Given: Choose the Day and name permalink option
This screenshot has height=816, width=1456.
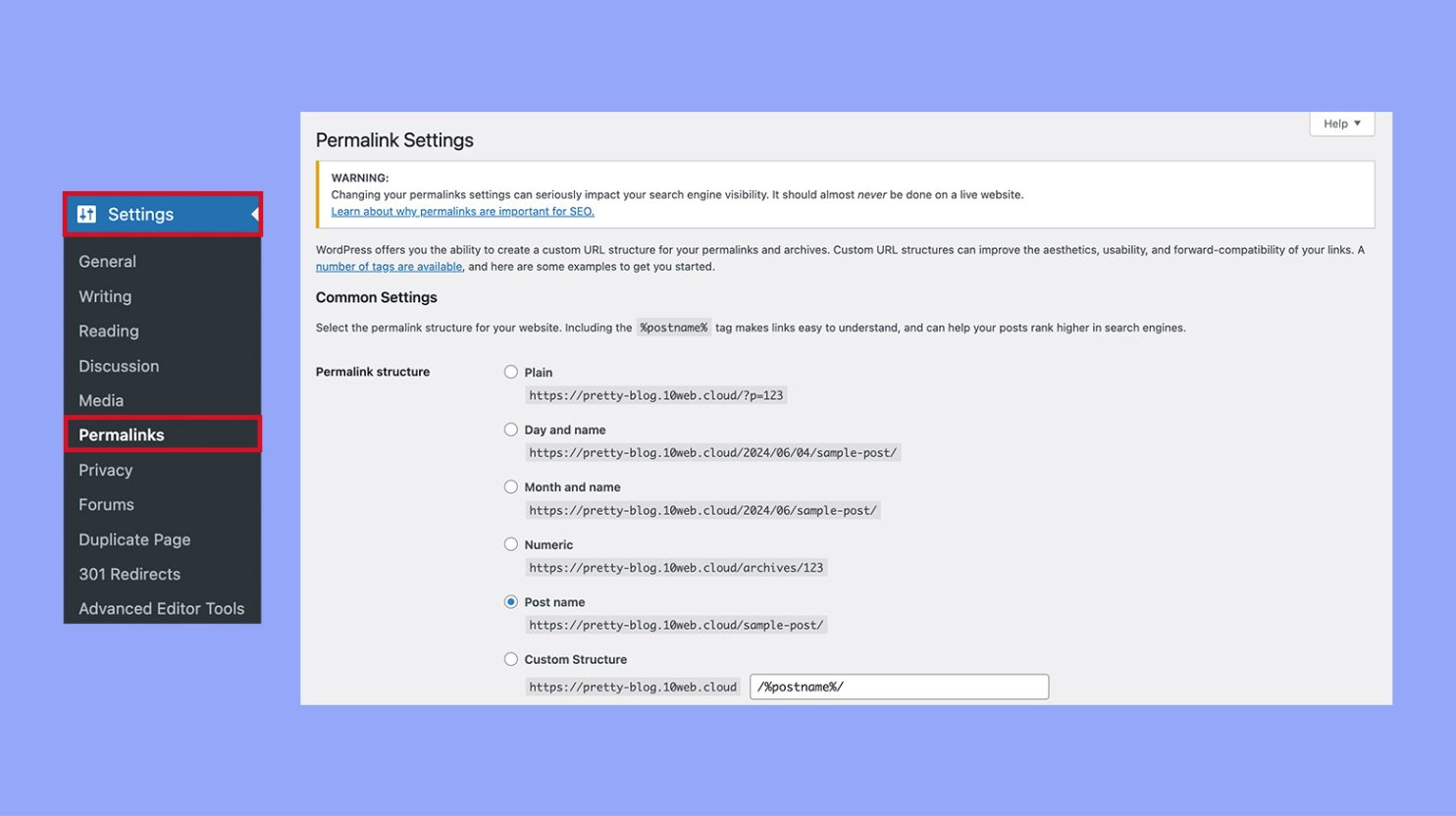Looking at the screenshot, I should pos(510,429).
